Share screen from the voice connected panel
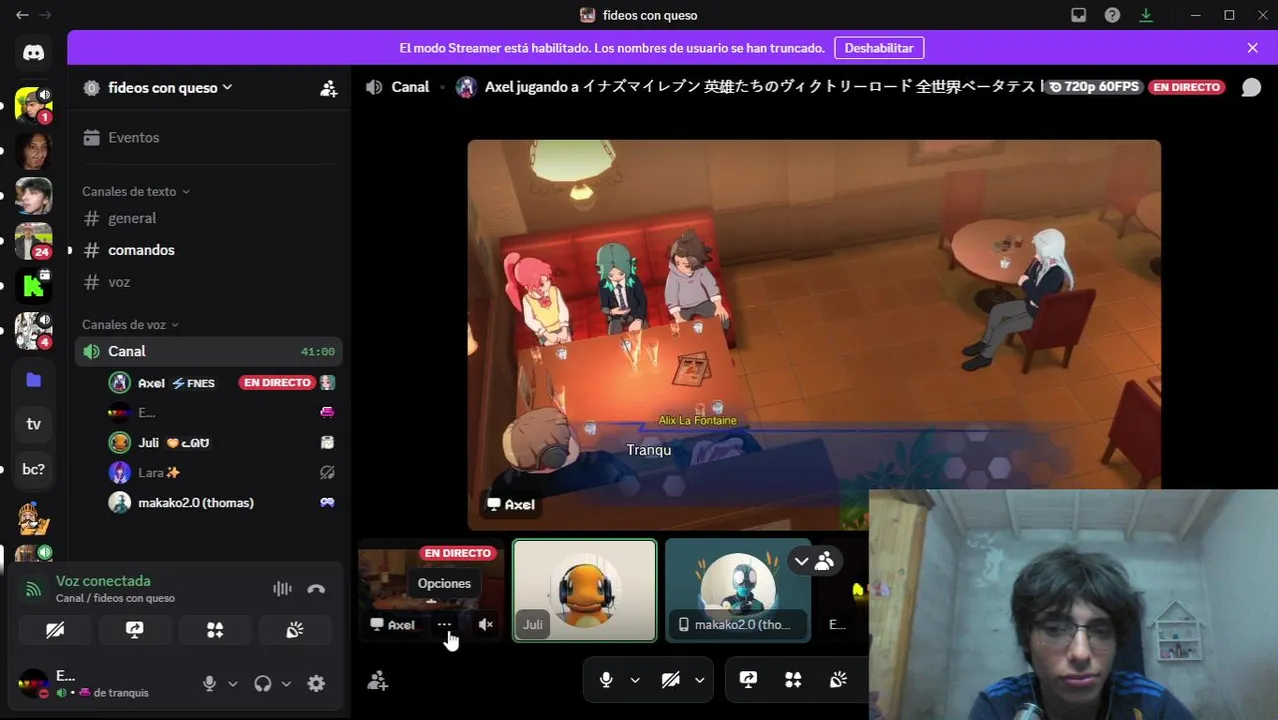The width and height of the screenshot is (1278, 720). point(135,630)
